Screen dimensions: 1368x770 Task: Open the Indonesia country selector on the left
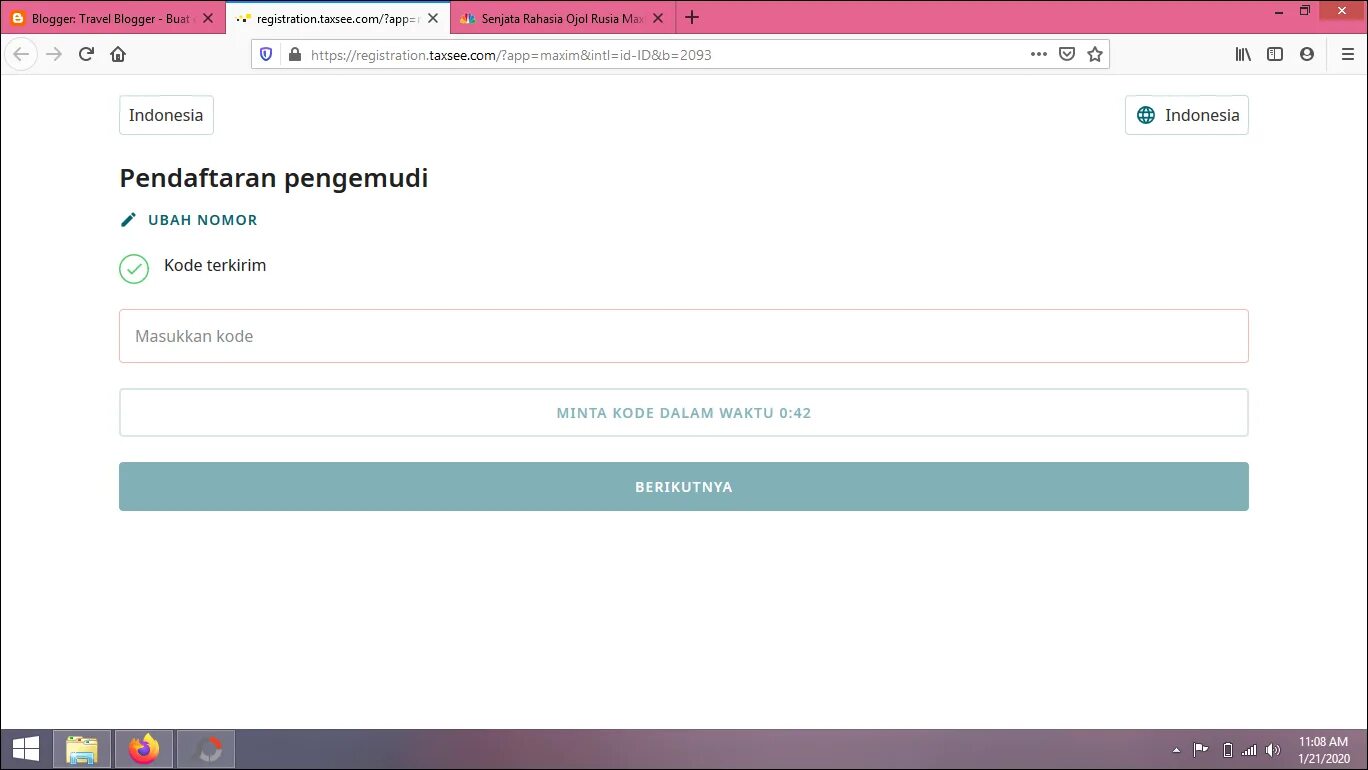pos(166,115)
